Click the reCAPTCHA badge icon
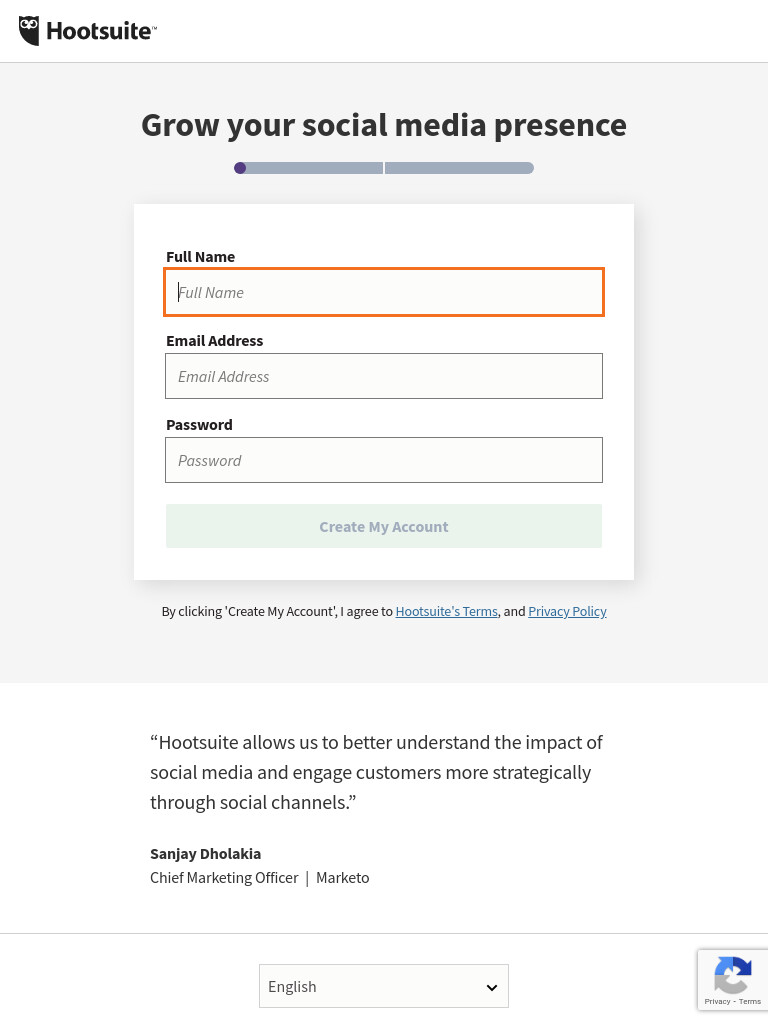Viewport: 768px width, 1024px height. 733,974
